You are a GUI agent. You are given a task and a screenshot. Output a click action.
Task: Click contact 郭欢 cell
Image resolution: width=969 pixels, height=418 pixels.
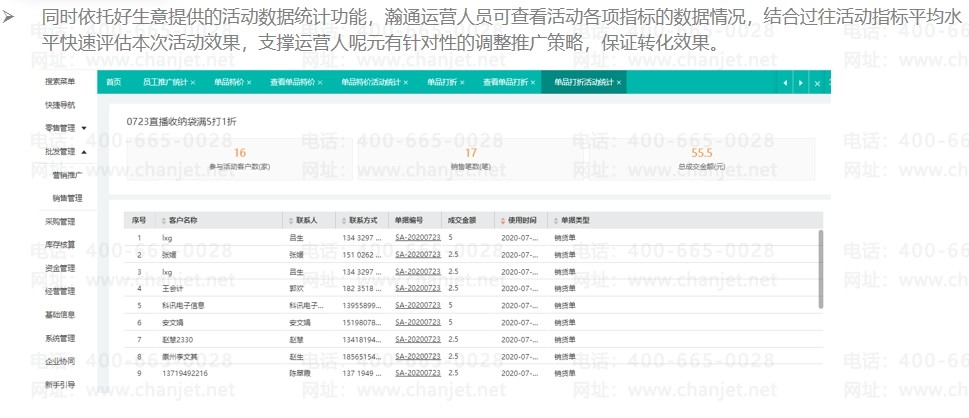tap(297, 288)
